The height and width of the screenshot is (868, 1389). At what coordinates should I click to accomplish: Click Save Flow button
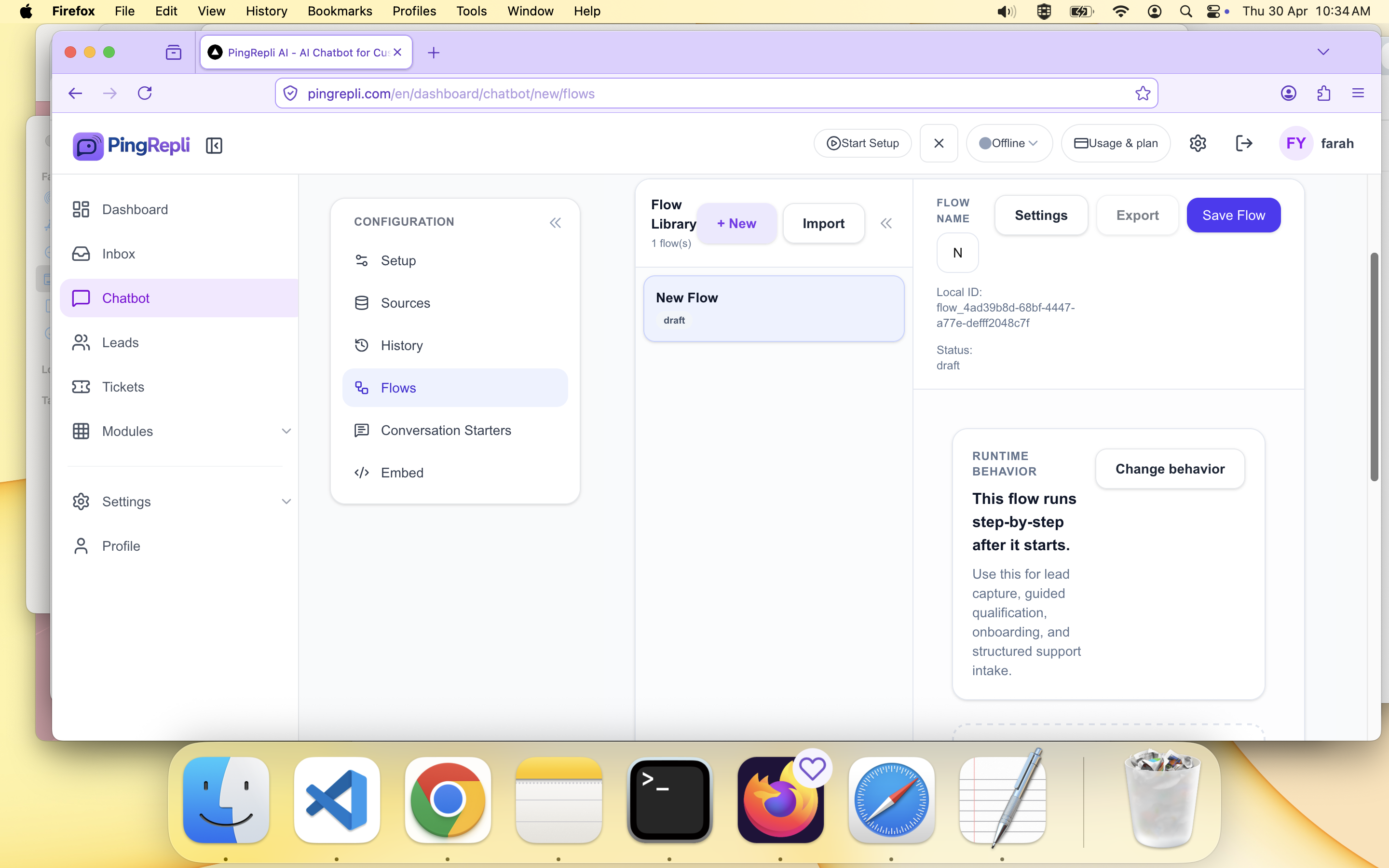point(1233,215)
